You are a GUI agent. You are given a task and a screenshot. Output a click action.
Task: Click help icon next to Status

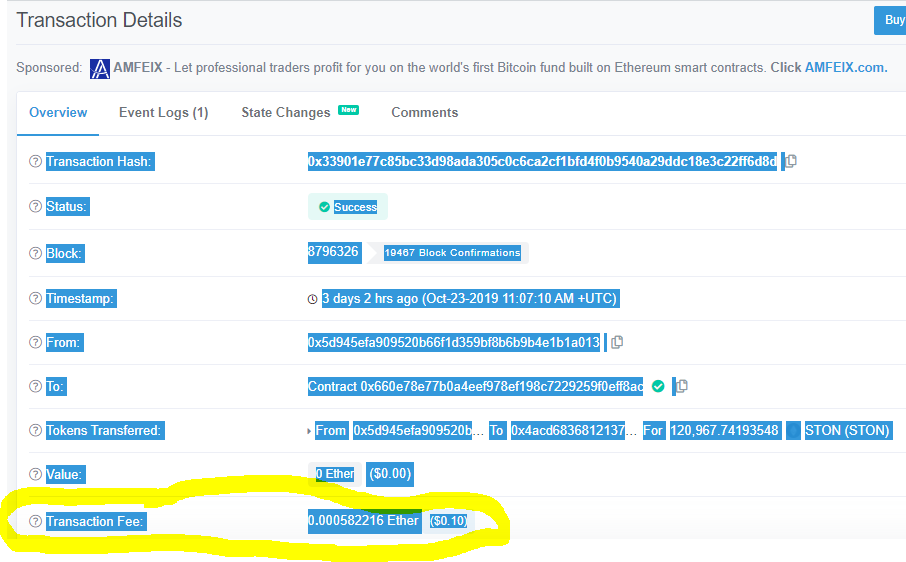pyautogui.click(x=35, y=207)
